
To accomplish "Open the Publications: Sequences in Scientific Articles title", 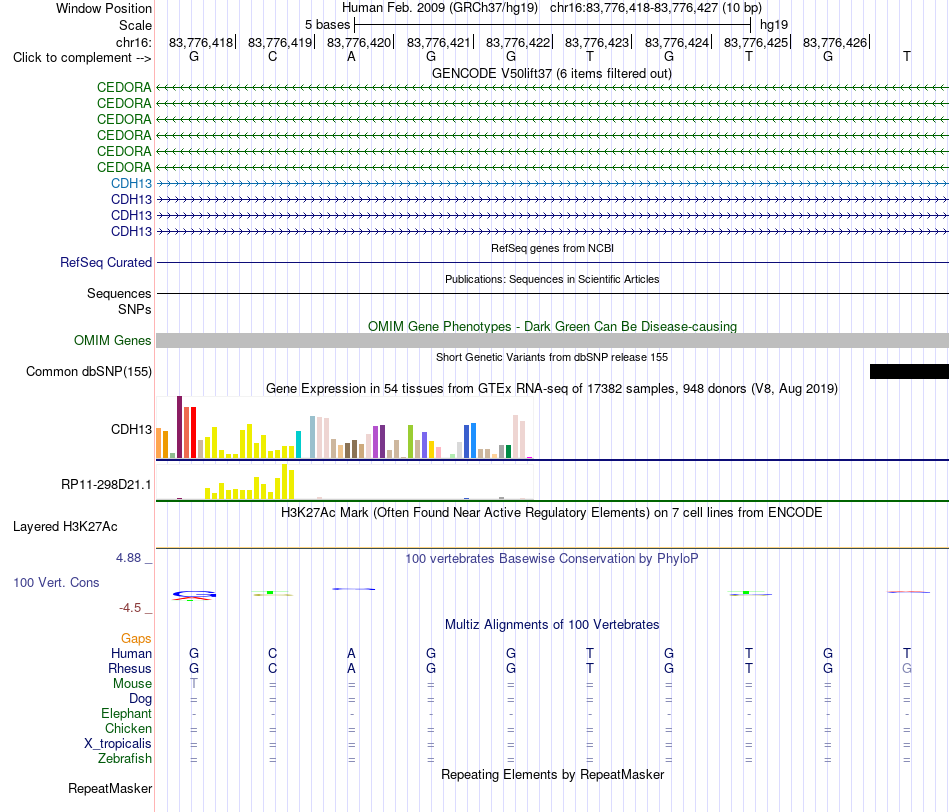I will pos(552,279).
